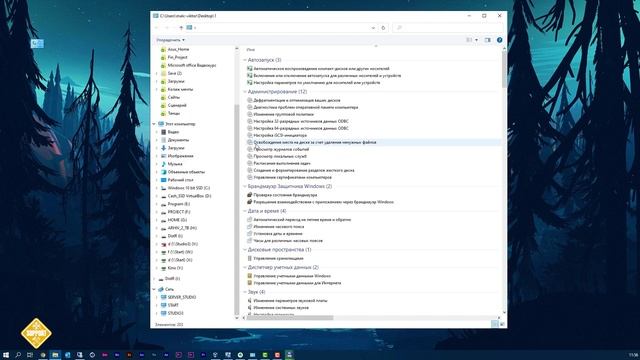Click the Forward navigation arrow

point(167,28)
